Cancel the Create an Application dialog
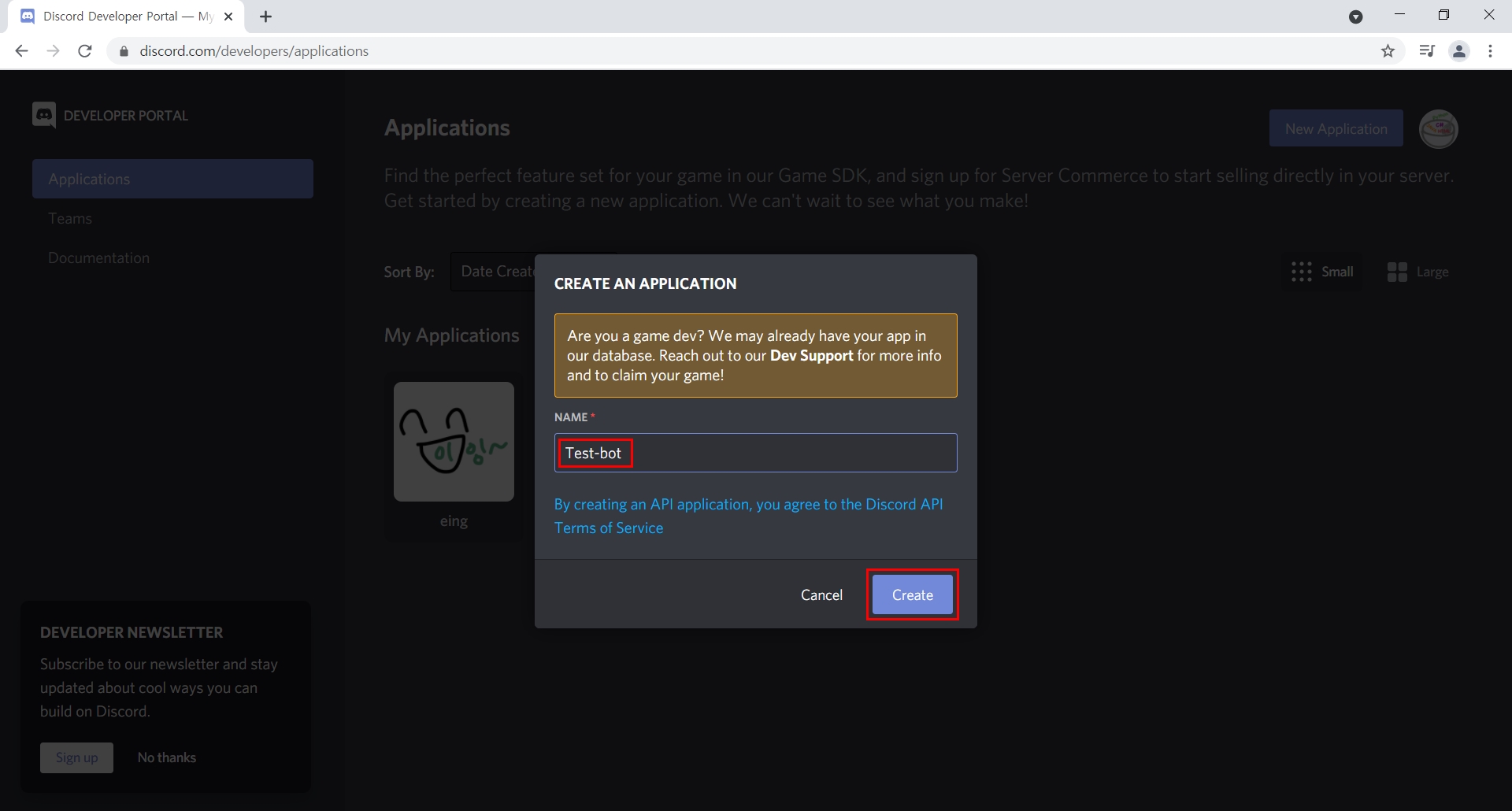 pyautogui.click(x=821, y=595)
